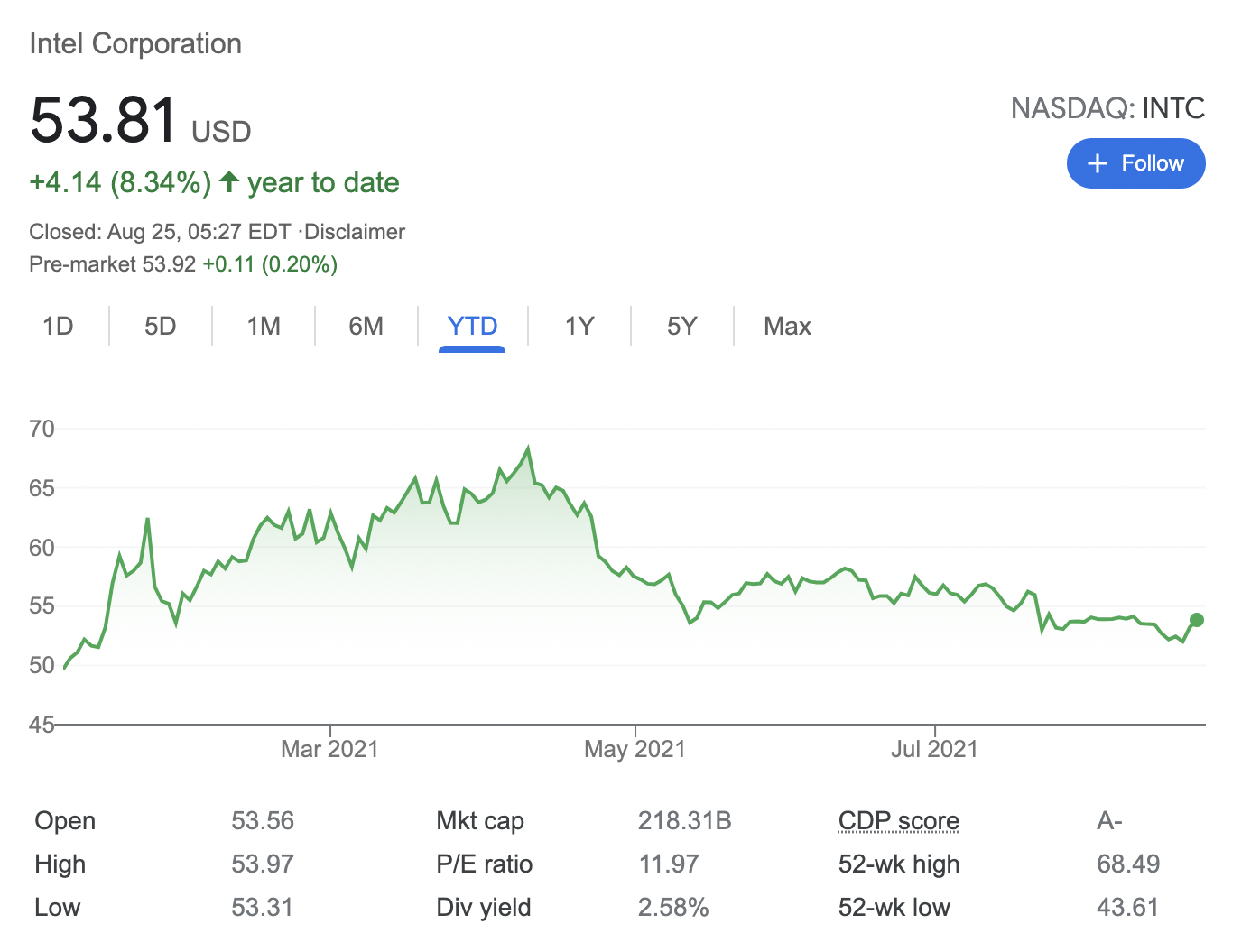Click the Follow button
The height and width of the screenshot is (952, 1260).
click(1135, 163)
